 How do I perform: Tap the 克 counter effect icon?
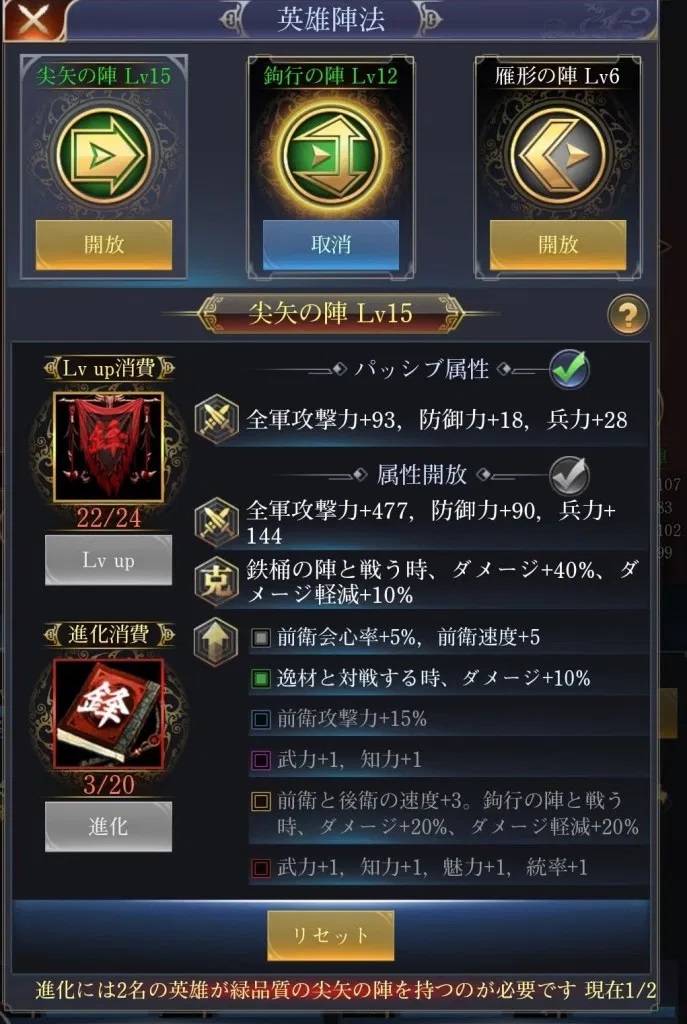click(217, 582)
